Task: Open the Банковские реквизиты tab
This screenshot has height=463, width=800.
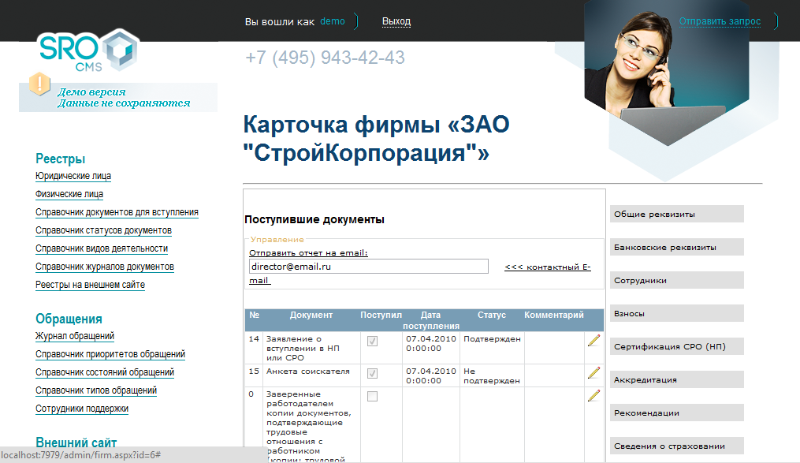Action: pos(676,247)
